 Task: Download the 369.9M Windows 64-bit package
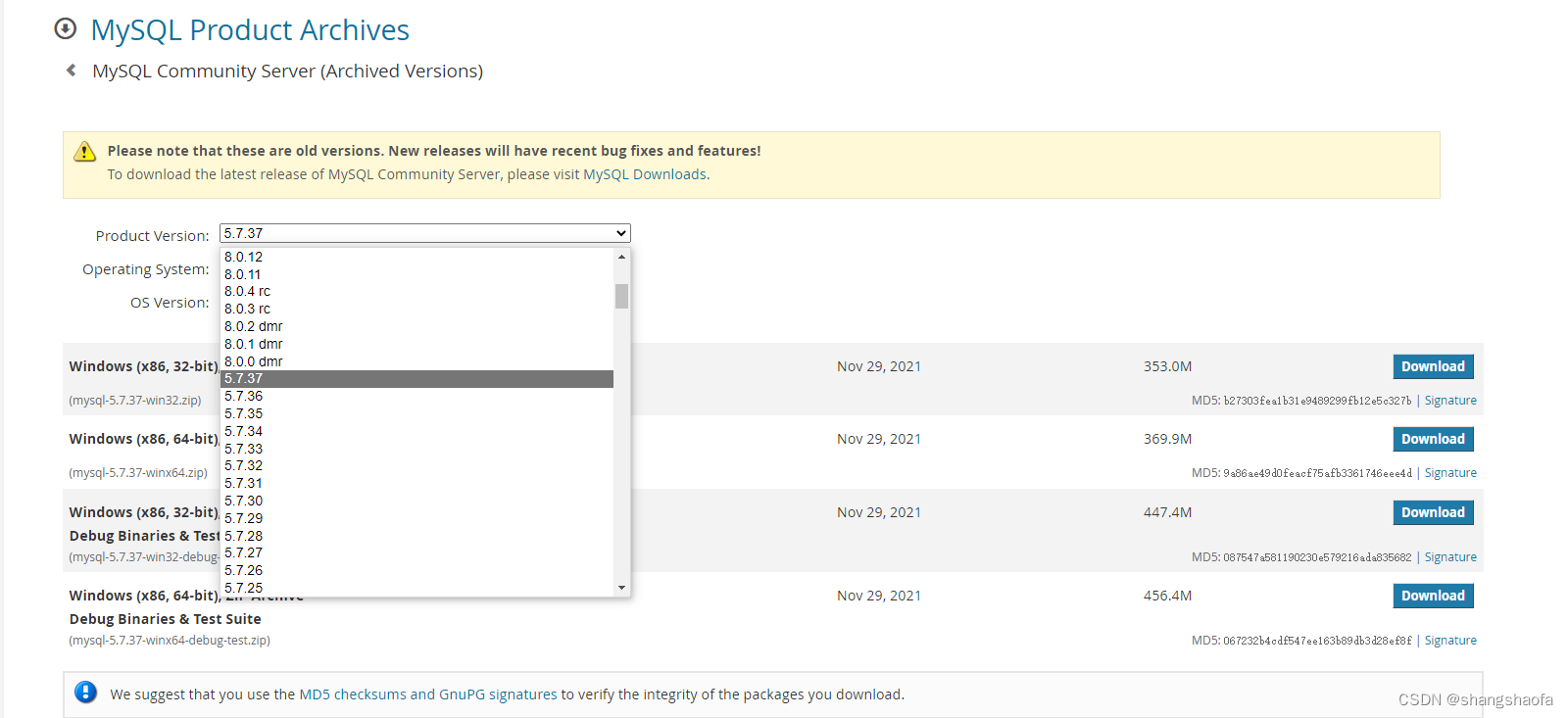coord(1433,439)
